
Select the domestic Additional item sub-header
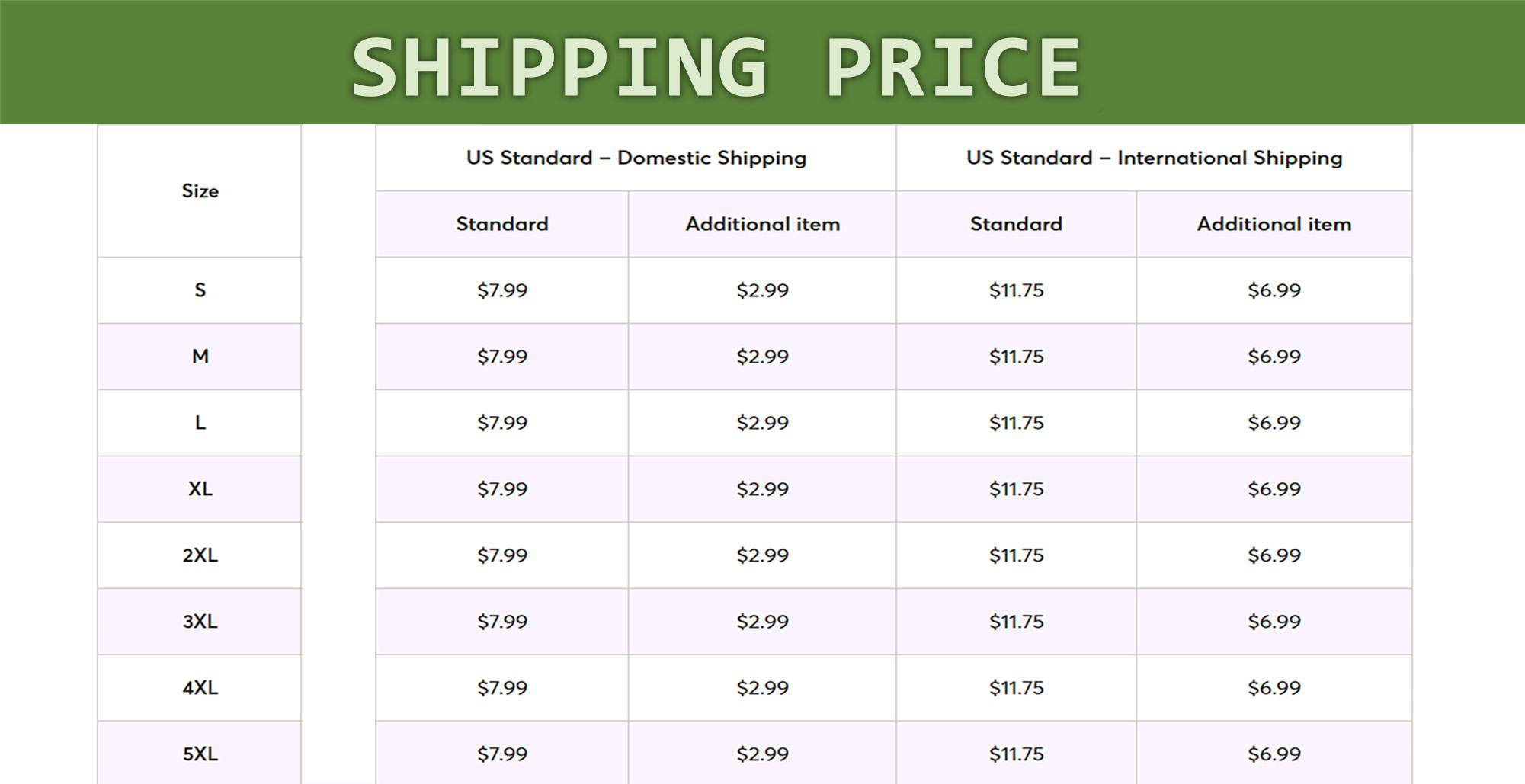(763, 224)
